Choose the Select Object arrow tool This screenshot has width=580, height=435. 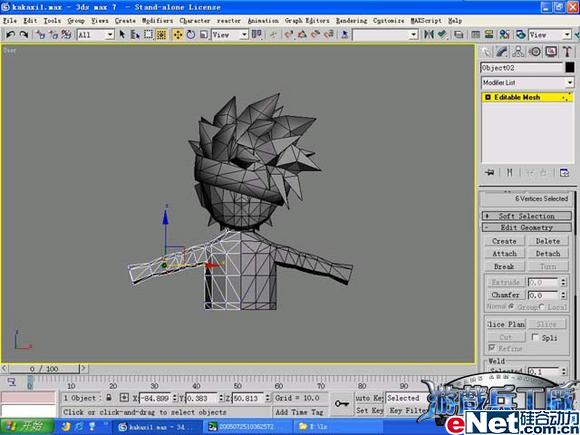(x=122, y=34)
